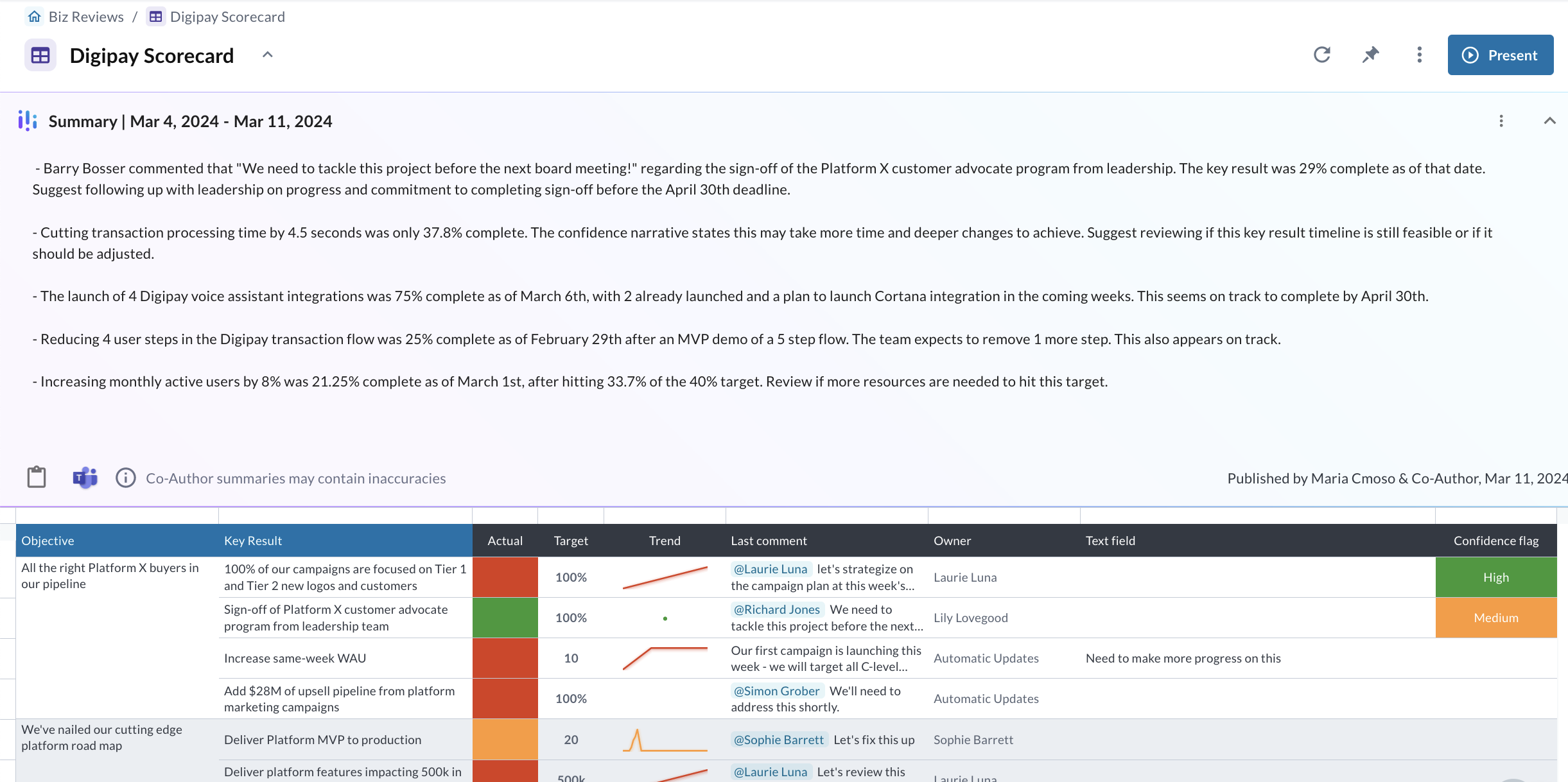Click the Trend column header
Screen dimensions: 1568x782
665,541
